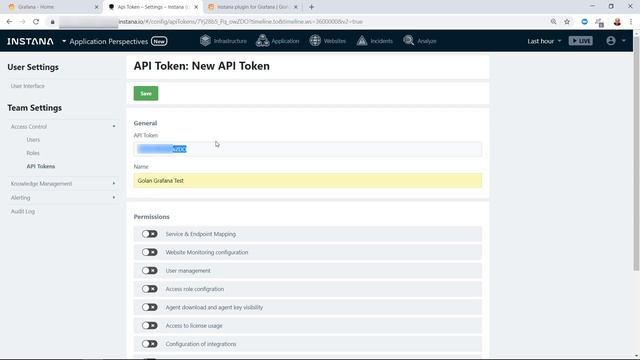
Task: Open the browser zoom magnifier icon
Action: coord(553,22)
